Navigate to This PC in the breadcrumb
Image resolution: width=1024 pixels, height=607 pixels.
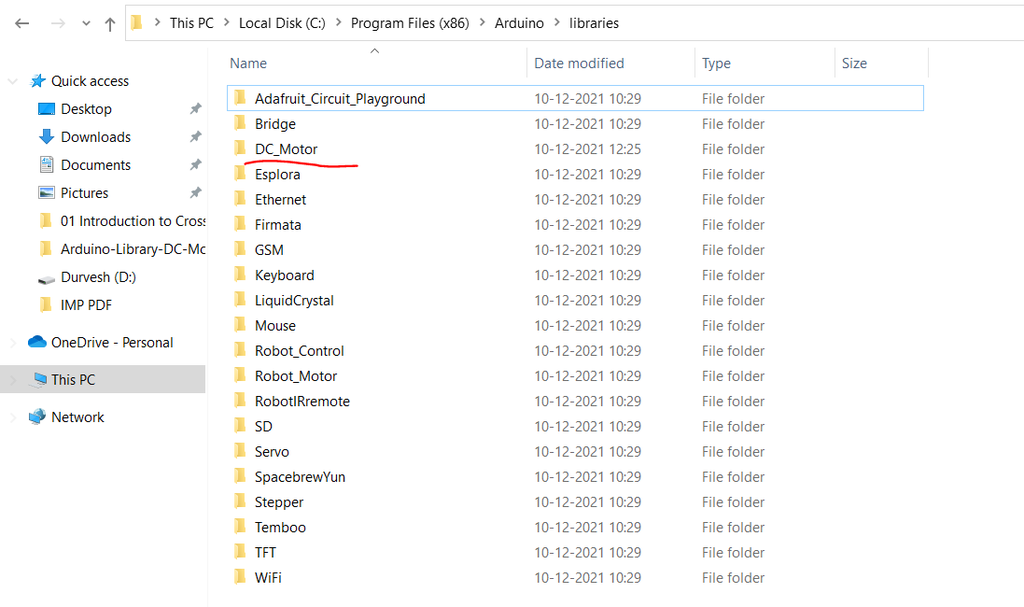pos(191,23)
